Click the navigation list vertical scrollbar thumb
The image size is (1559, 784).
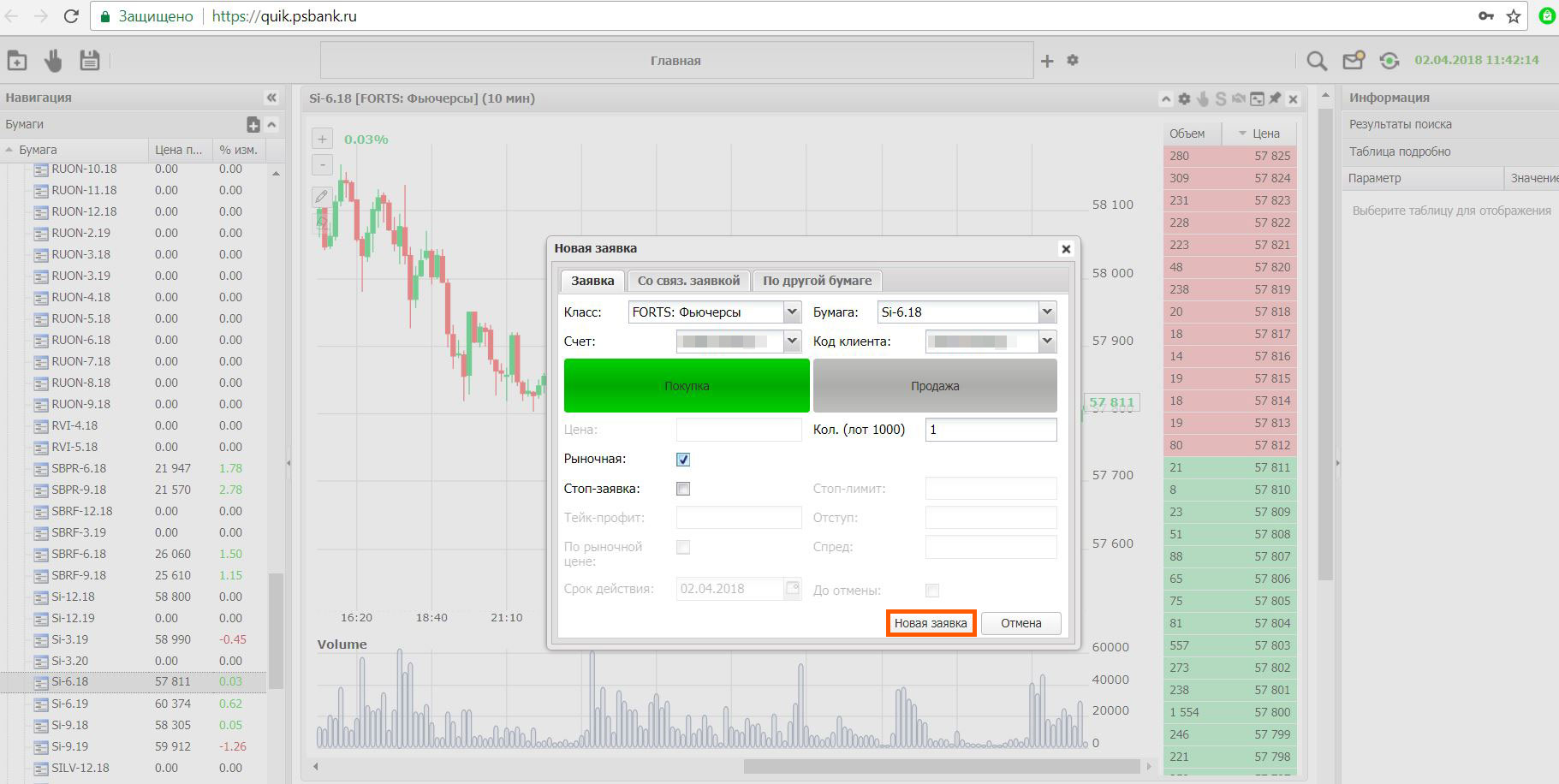pos(276,632)
